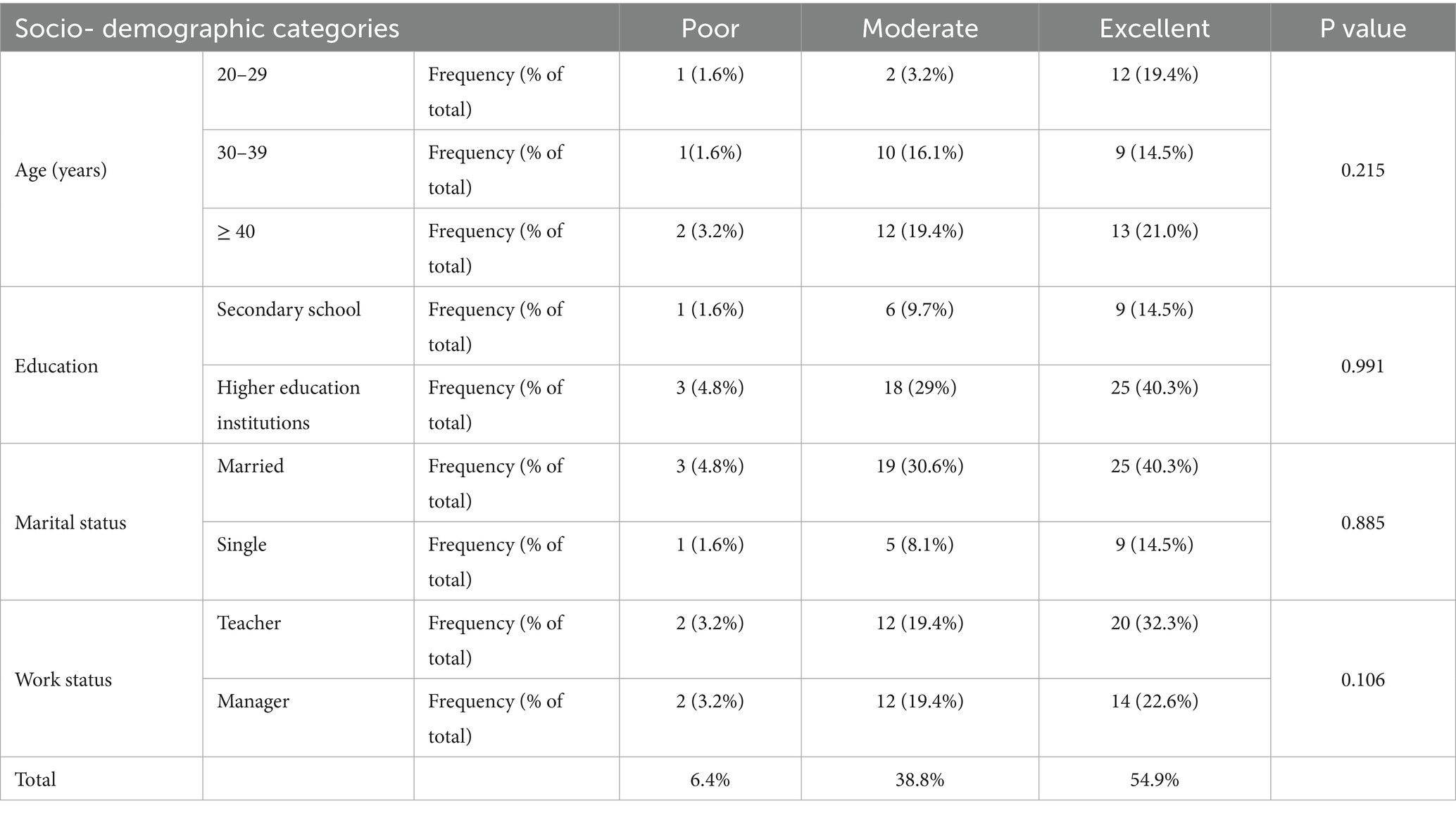Image resolution: width=1456 pixels, height=813 pixels.
Task: Select the "Poor" column header
Action: tap(710, 28)
